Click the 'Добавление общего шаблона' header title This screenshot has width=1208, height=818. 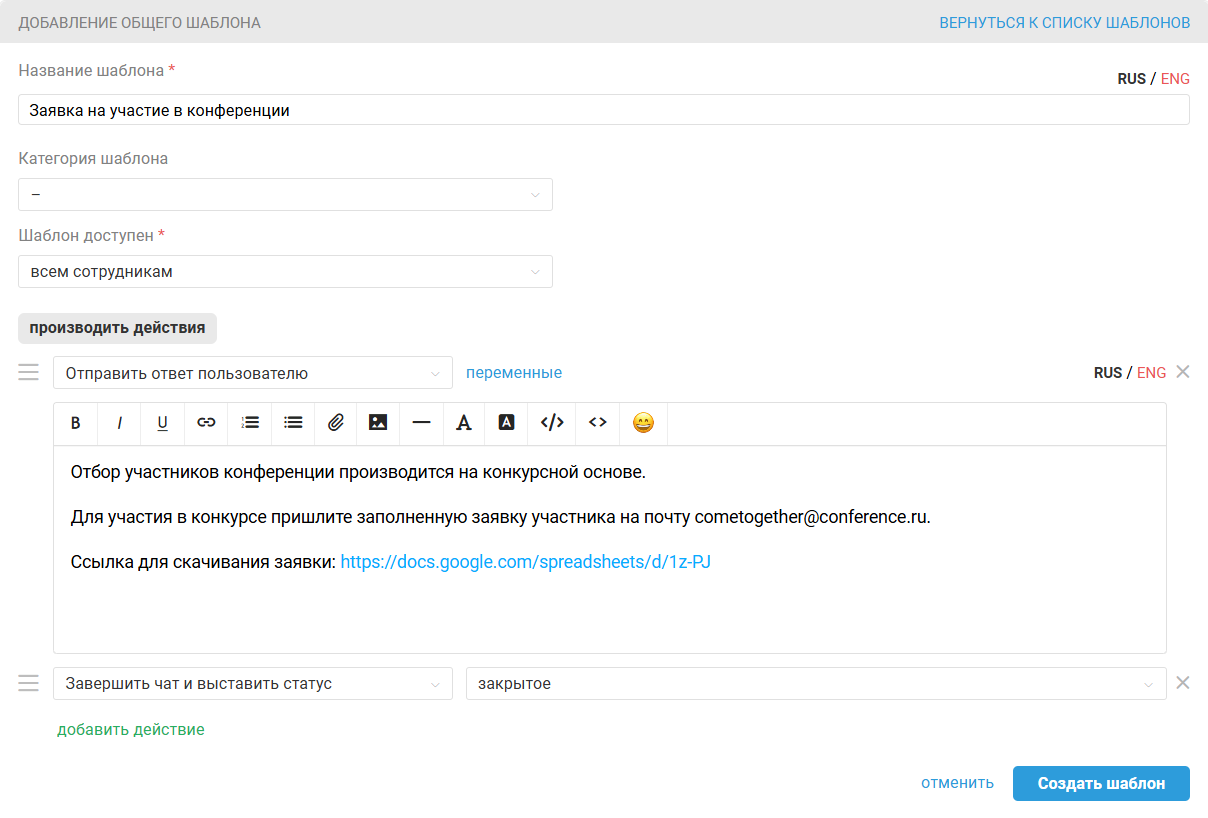click(139, 22)
